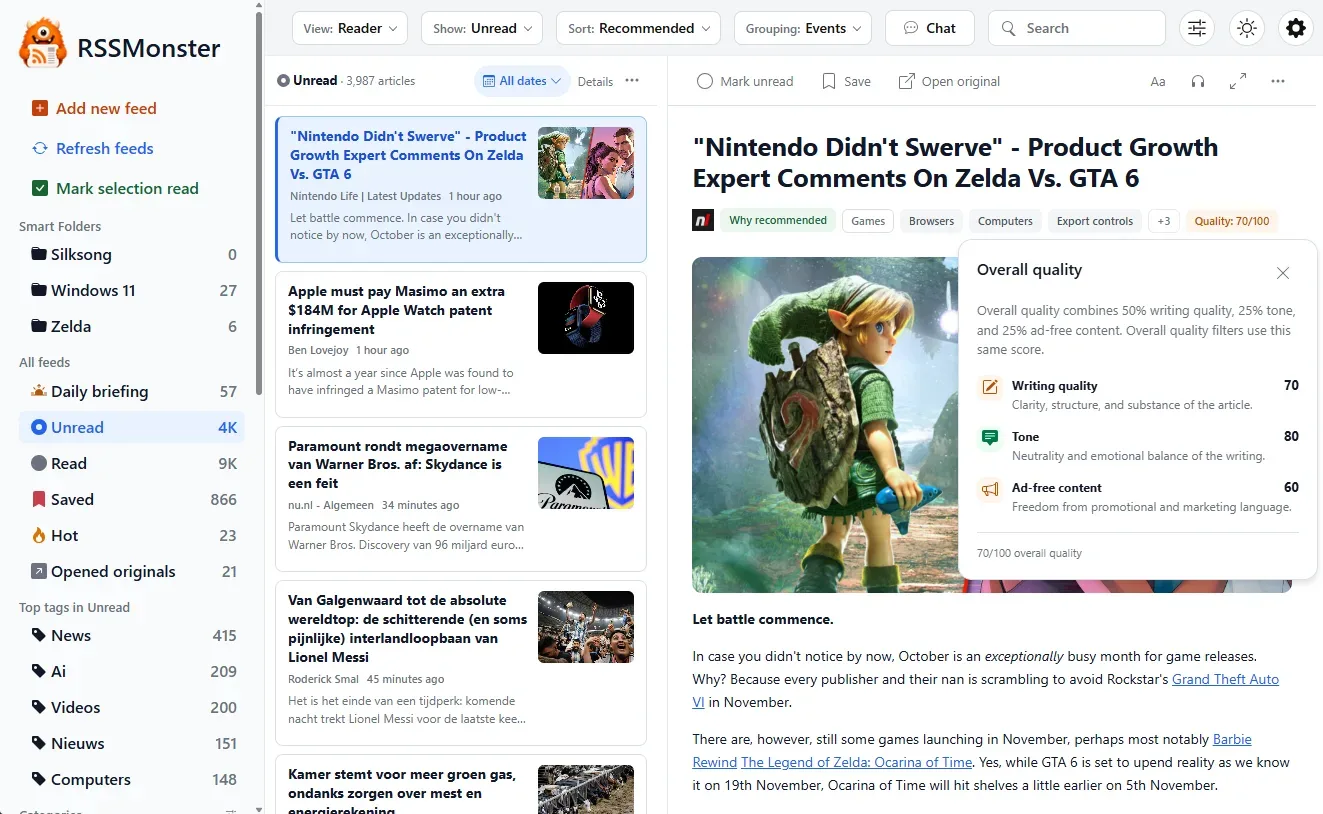The width and height of the screenshot is (1323, 814).
Task: Open the Windows 11 smart folder
Action: click(134, 290)
